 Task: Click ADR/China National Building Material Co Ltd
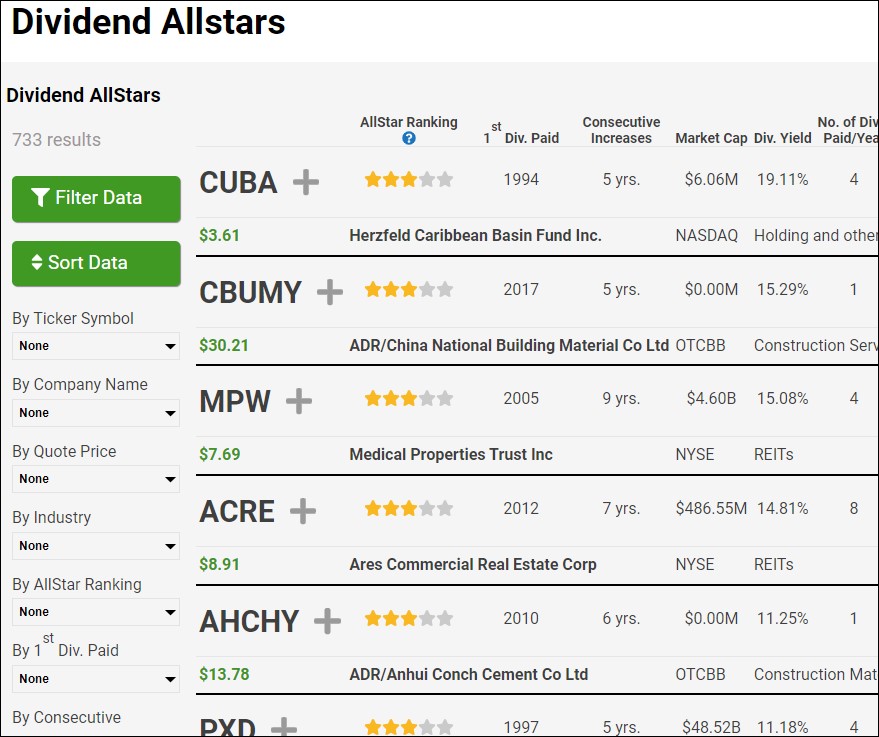click(x=509, y=345)
